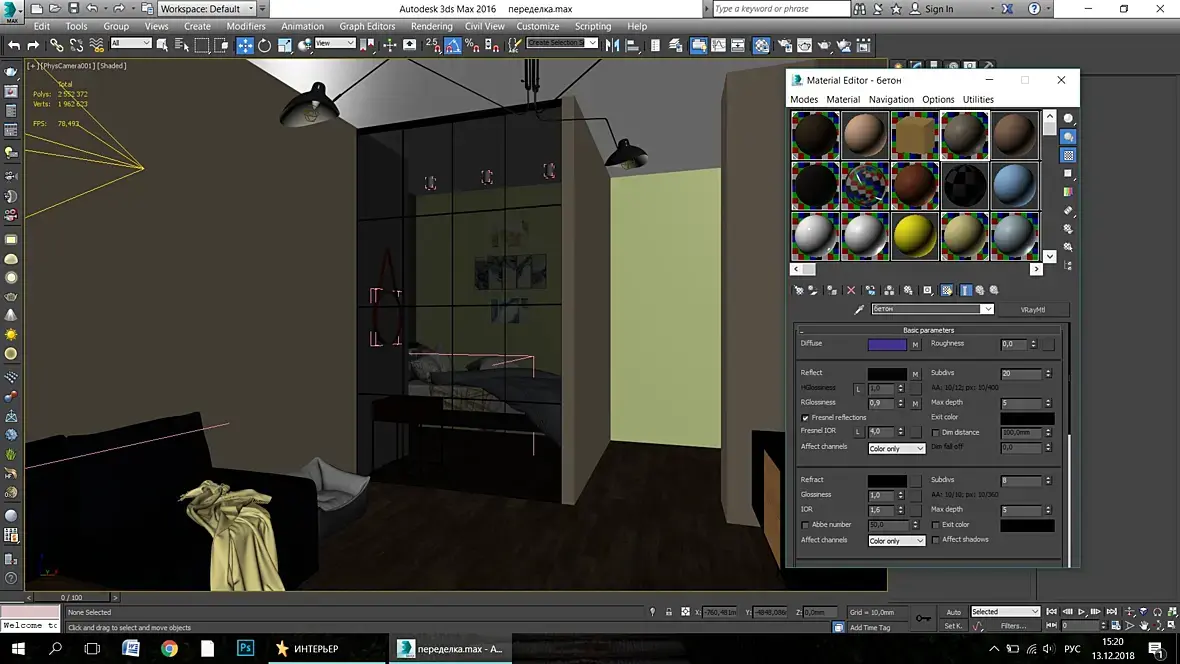Toggle Background checker icon in Material Editor
Viewport: 1180px width, 664px height.
1068,155
